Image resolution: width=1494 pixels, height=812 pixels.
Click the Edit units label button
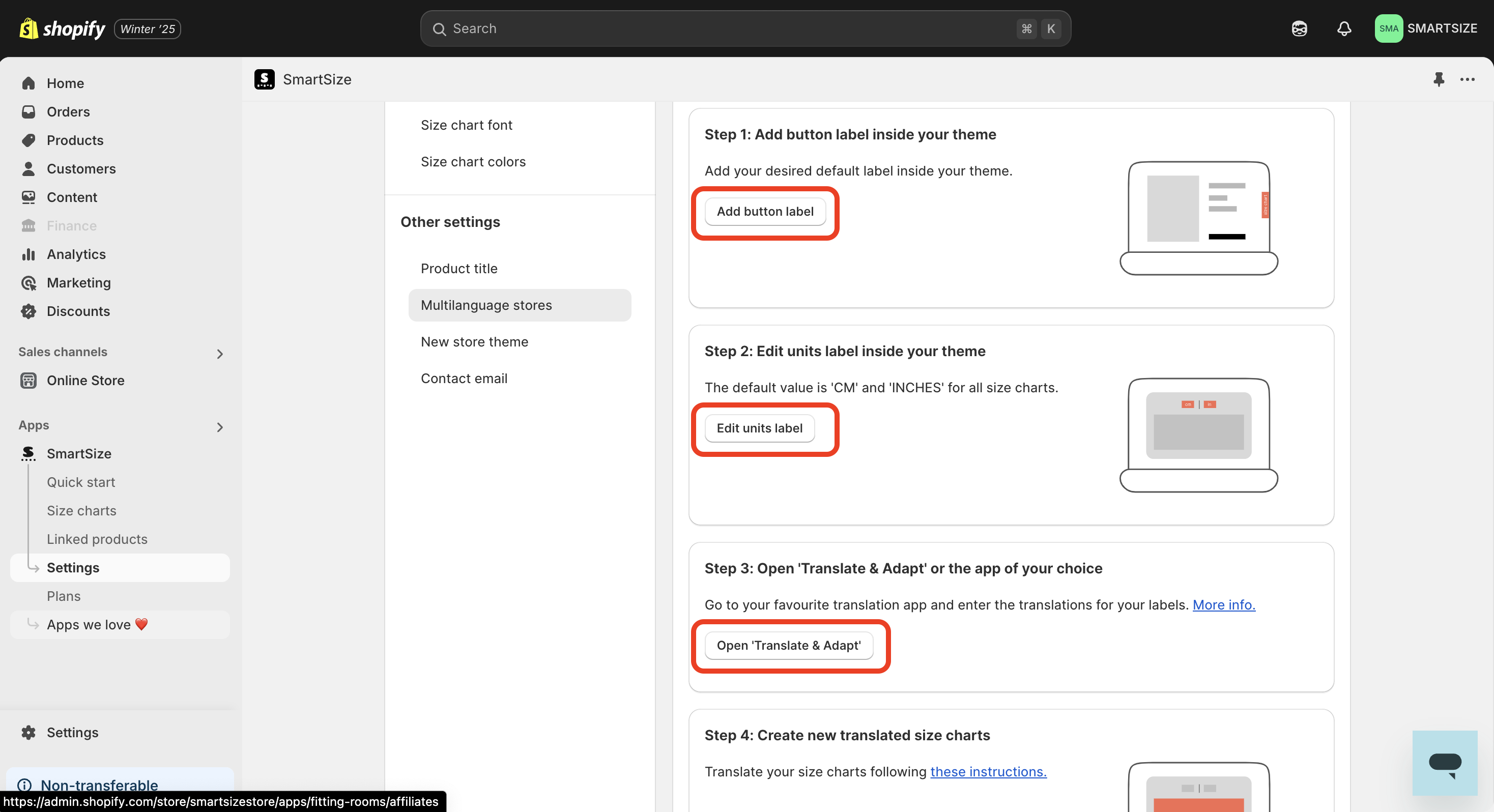(x=759, y=427)
